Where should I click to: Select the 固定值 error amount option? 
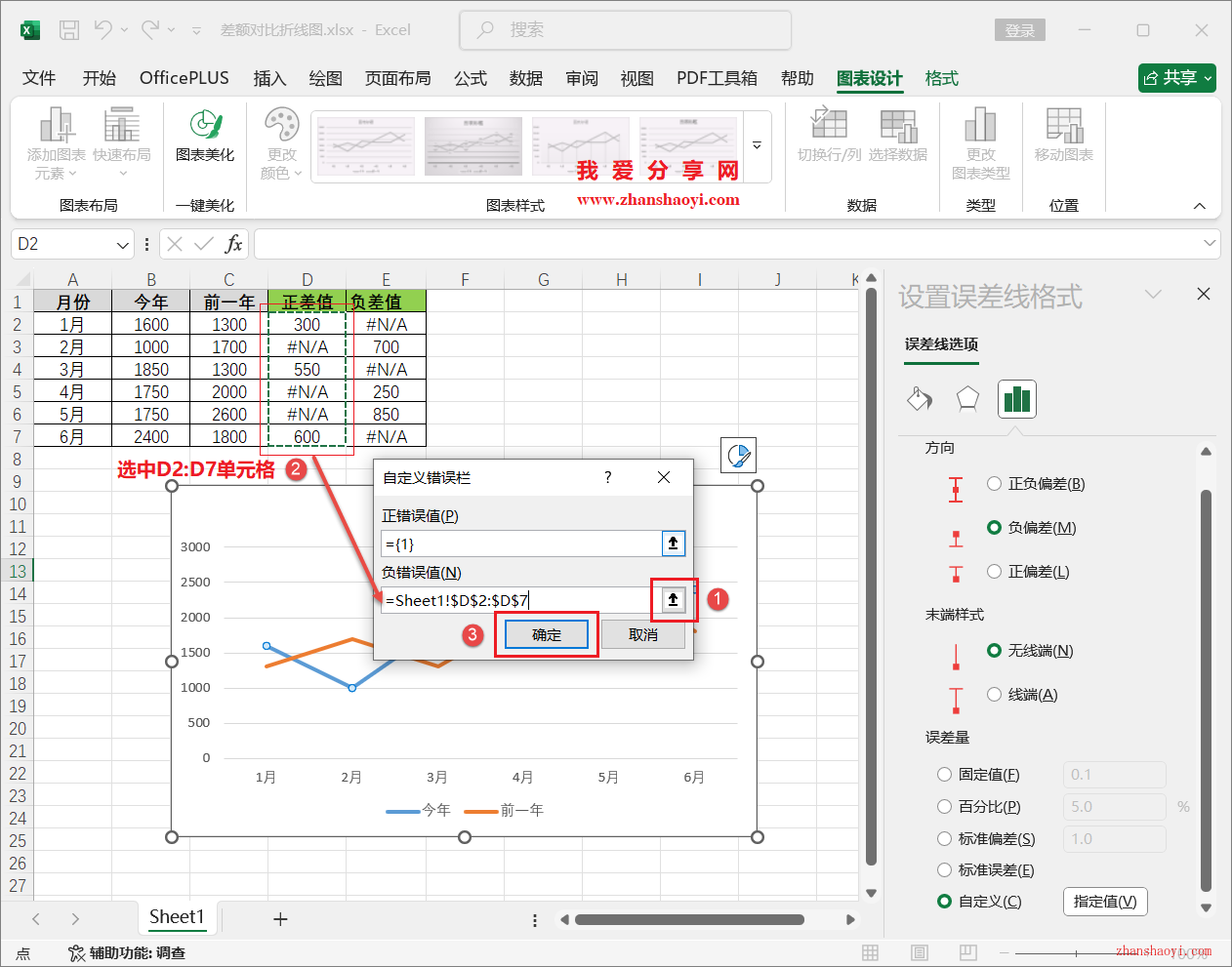coord(945,774)
